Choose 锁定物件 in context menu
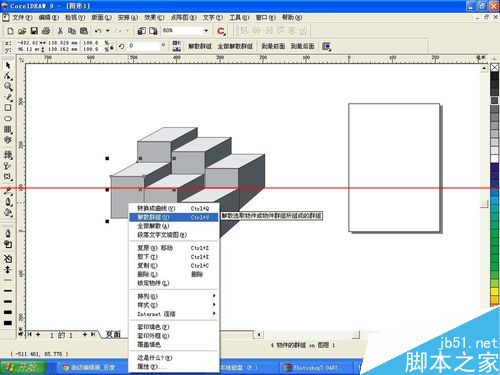Screen dimensions: 500x375 [x=173, y=283]
